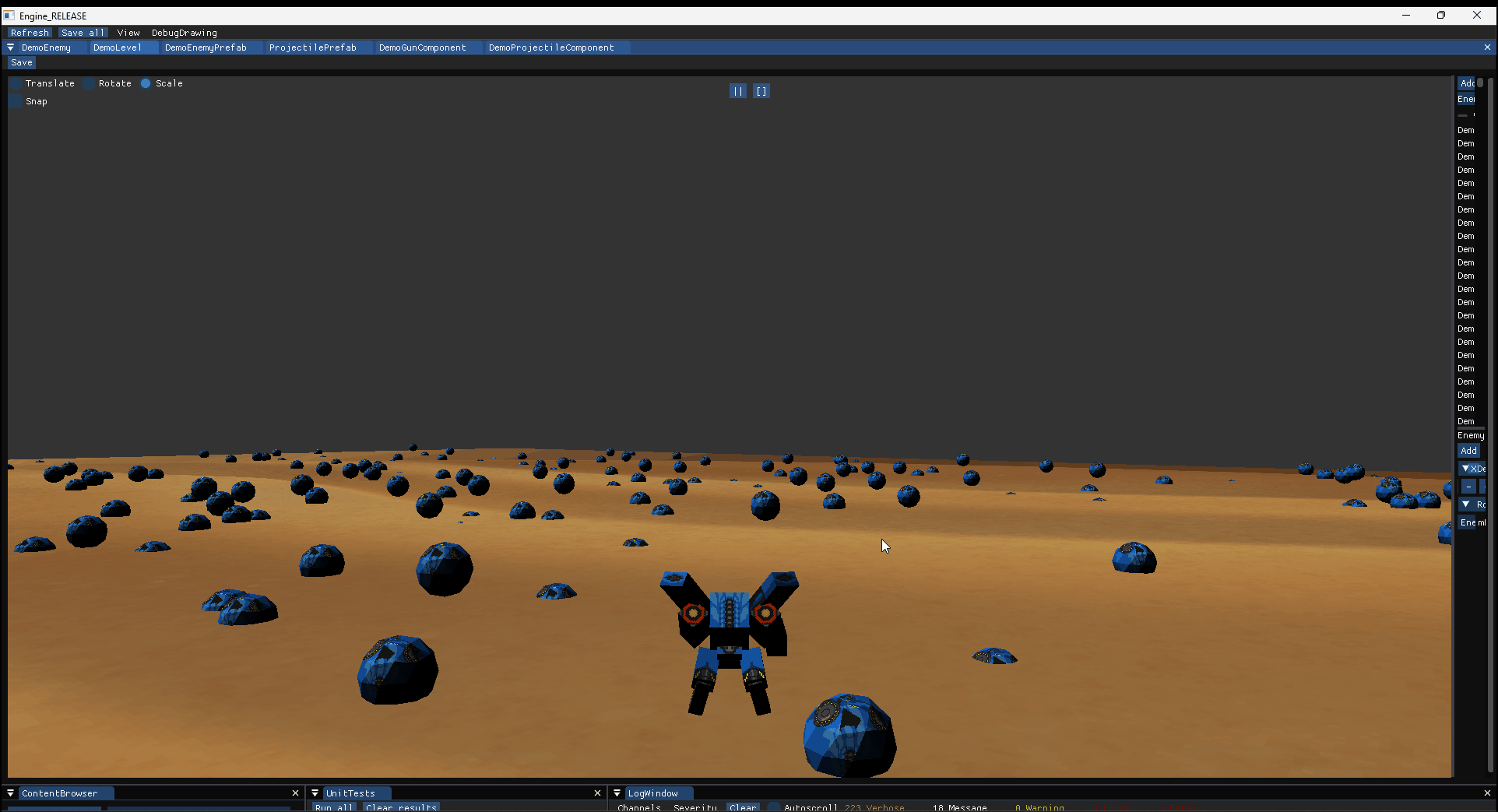This screenshot has width=1498, height=812.
Task: Collapse the DemoEnemy window with its triangle
Action: click(11, 47)
